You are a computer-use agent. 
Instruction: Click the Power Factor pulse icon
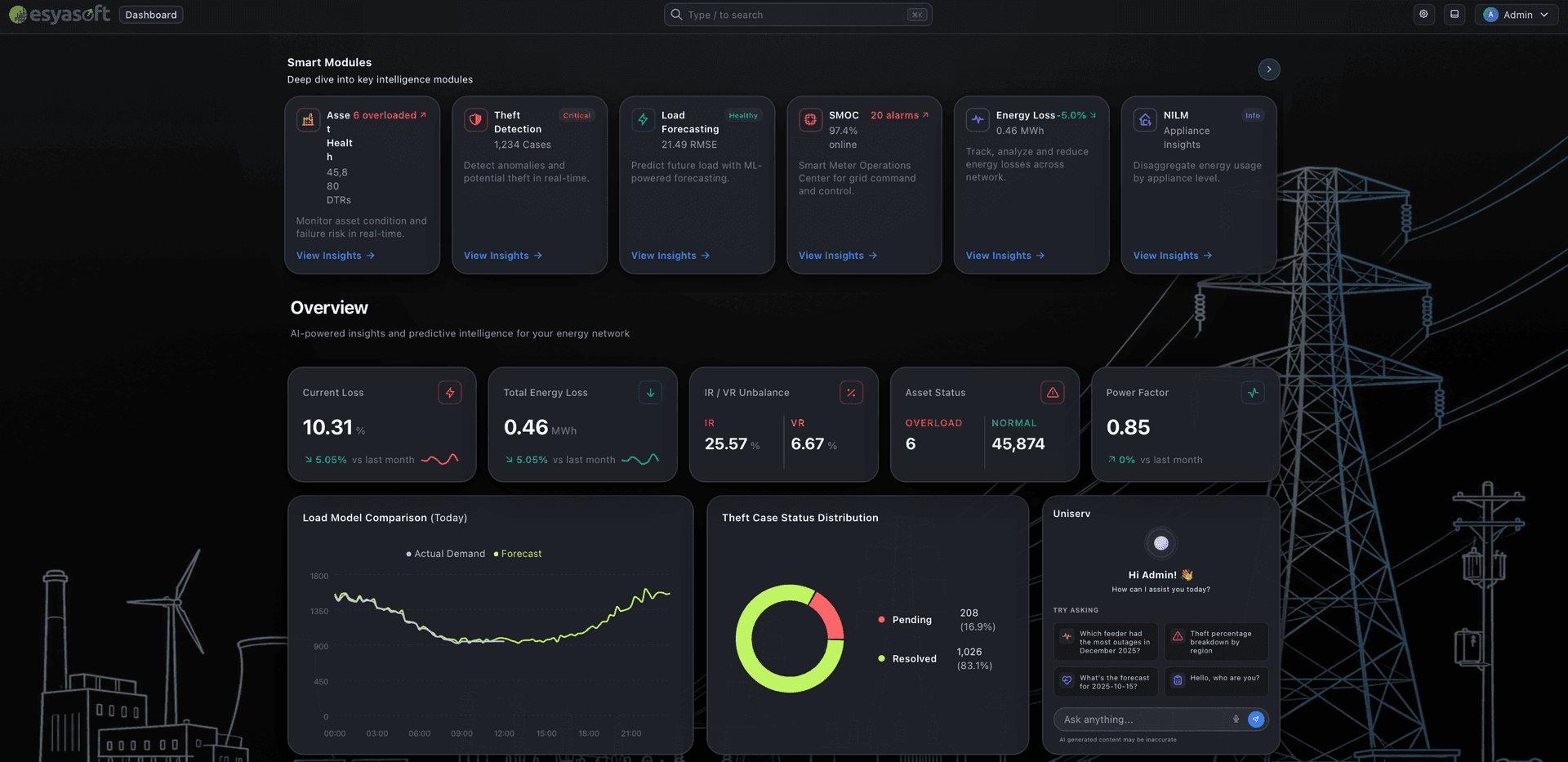click(1253, 393)
